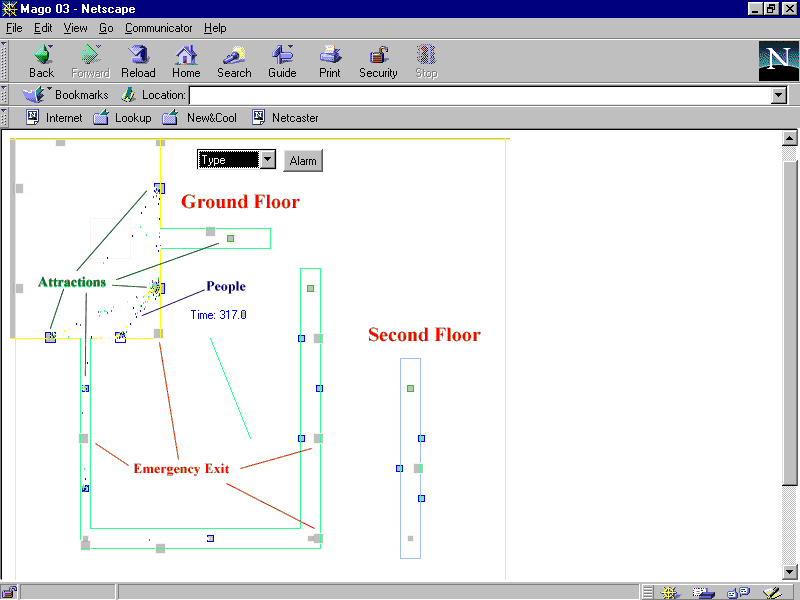Screen dimensions: 800x600
Task: Click the Alarm button
Action: tap(303, 161)
